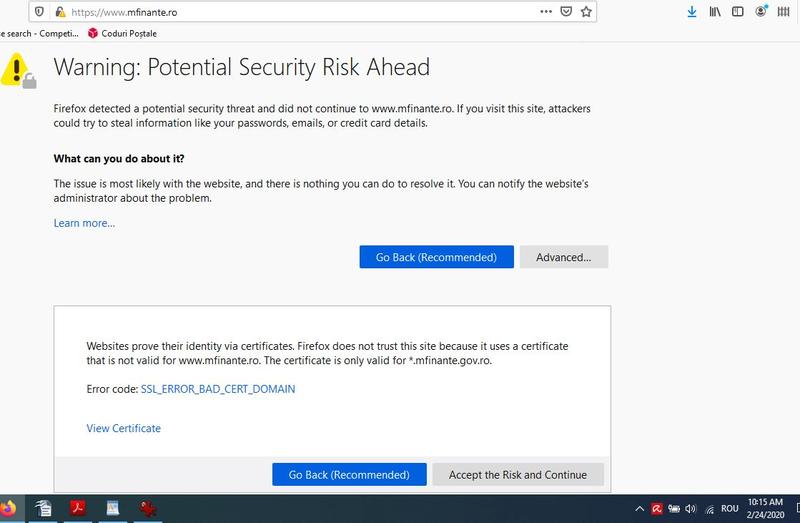Open the Library icon in the toolbar

(715, 12)
